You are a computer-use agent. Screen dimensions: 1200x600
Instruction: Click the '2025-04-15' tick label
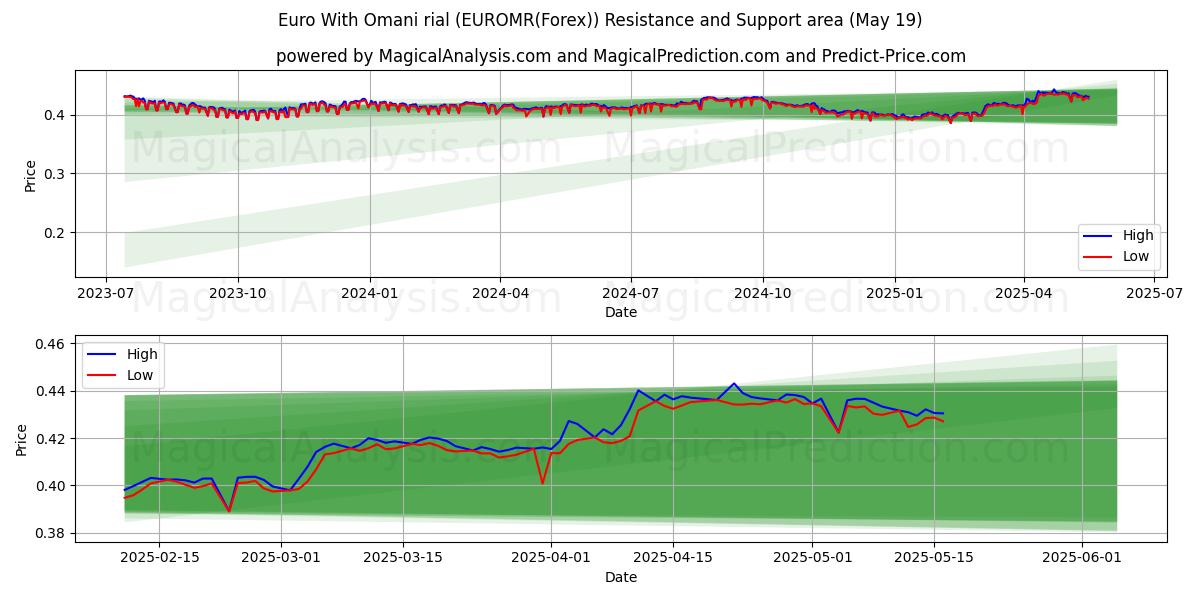[x=673, y=558]
